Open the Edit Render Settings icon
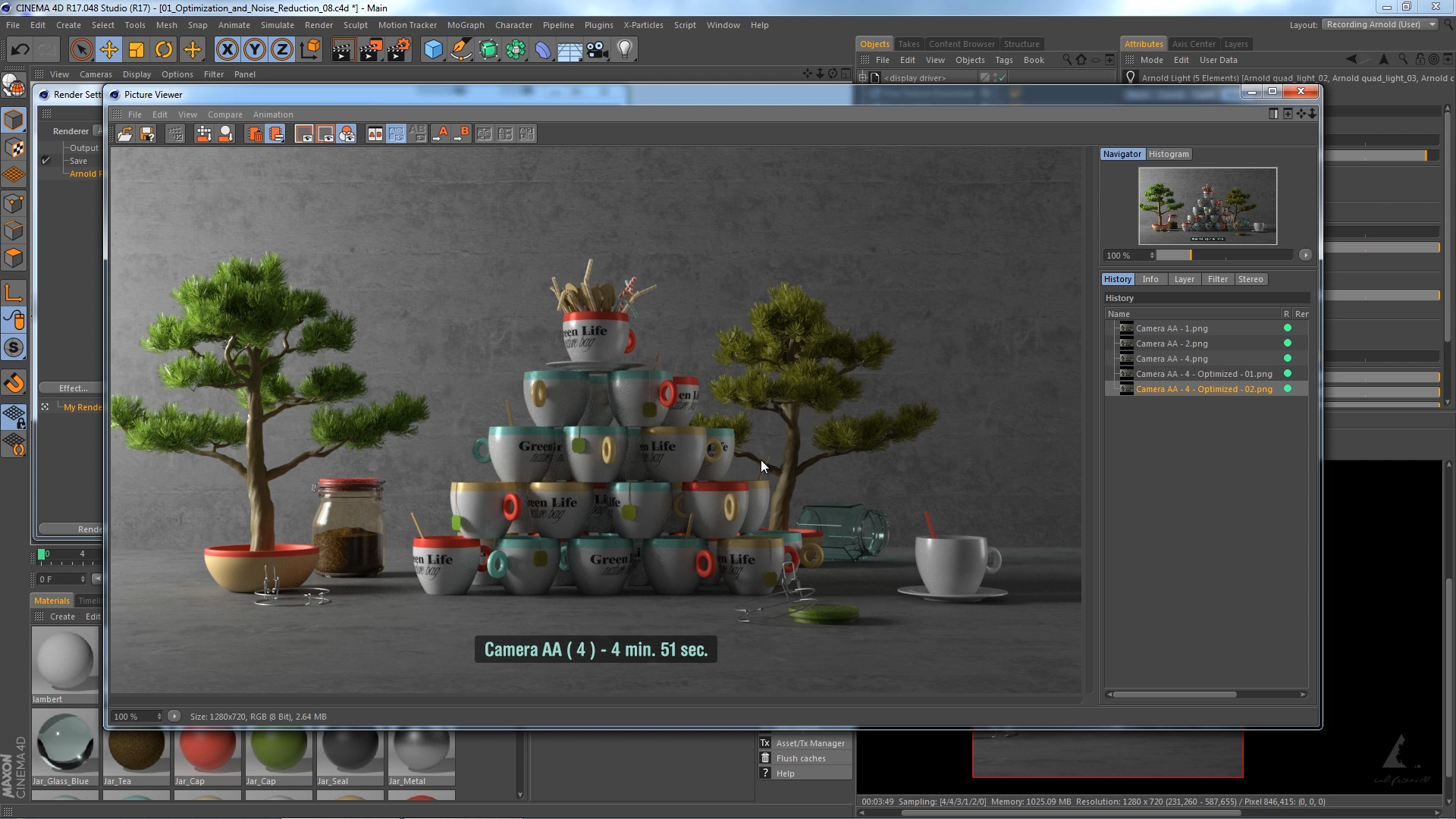 coord(398,49)
